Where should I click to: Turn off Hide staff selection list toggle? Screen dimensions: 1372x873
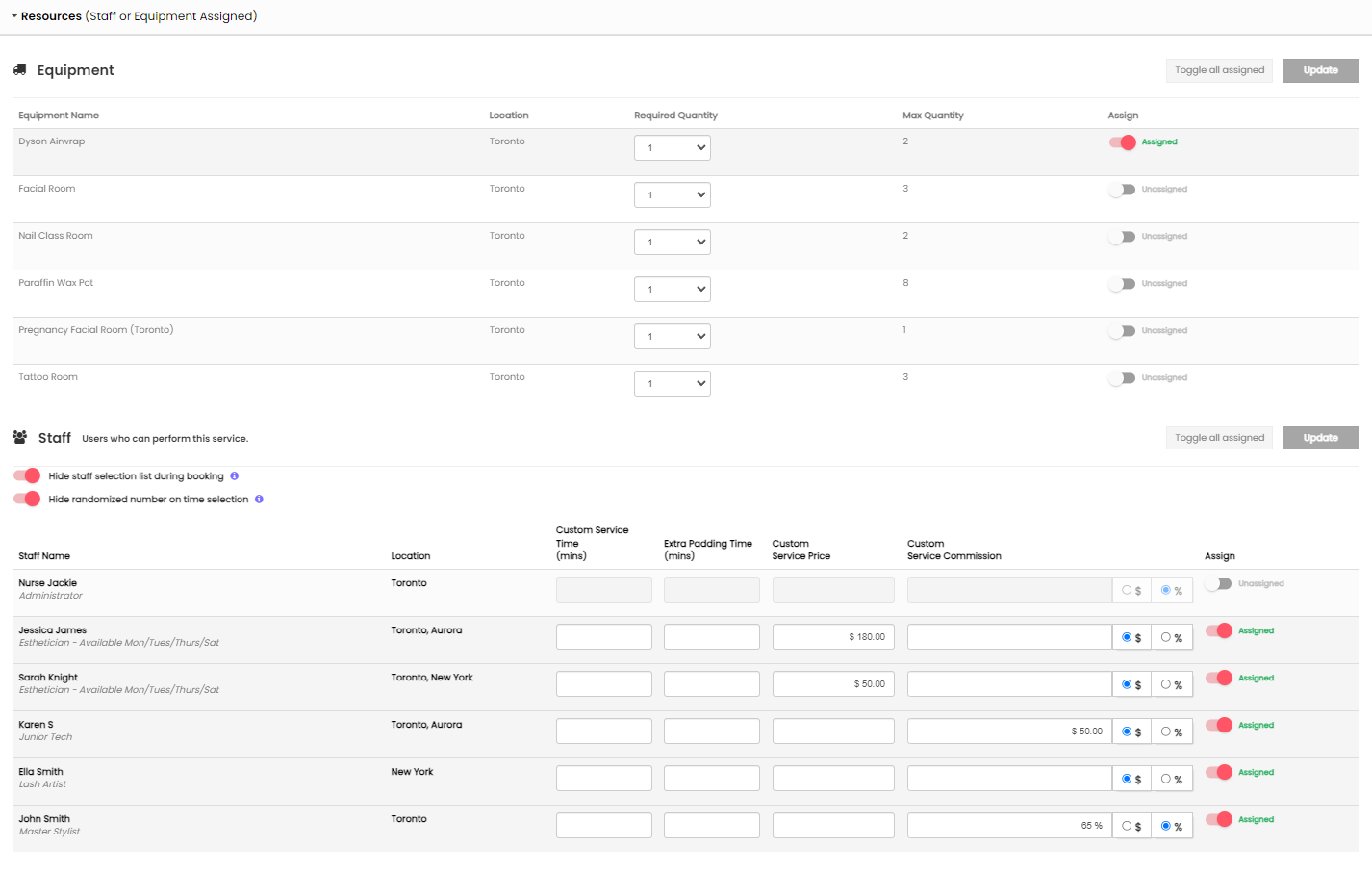click(x=27, y=475)
